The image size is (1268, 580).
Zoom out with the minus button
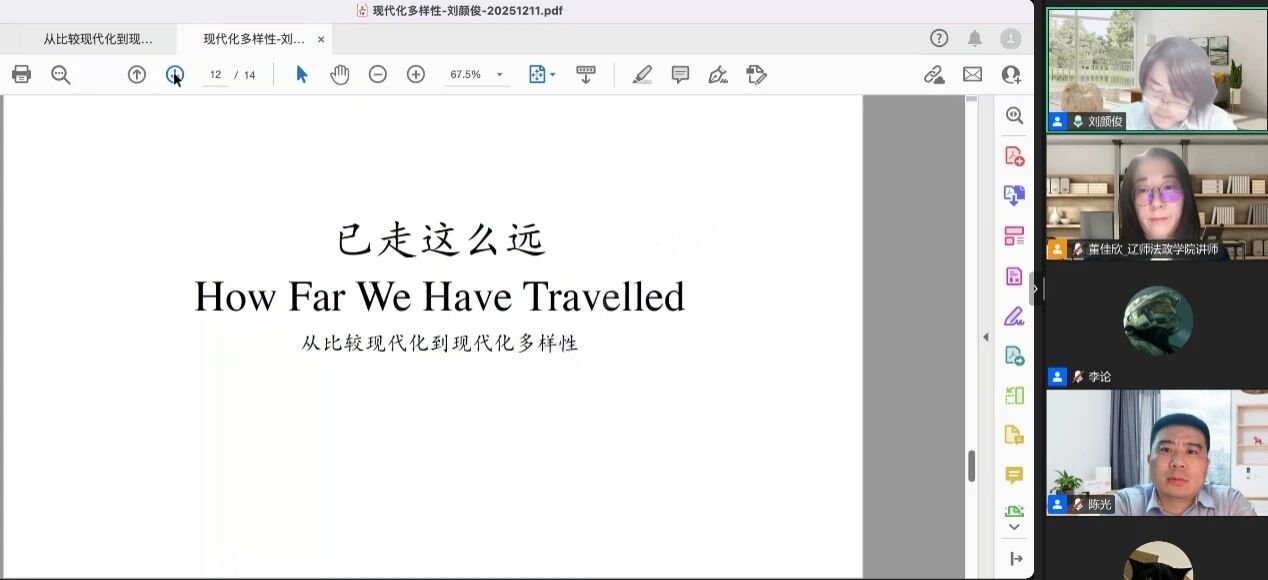(x=378, y=74)
